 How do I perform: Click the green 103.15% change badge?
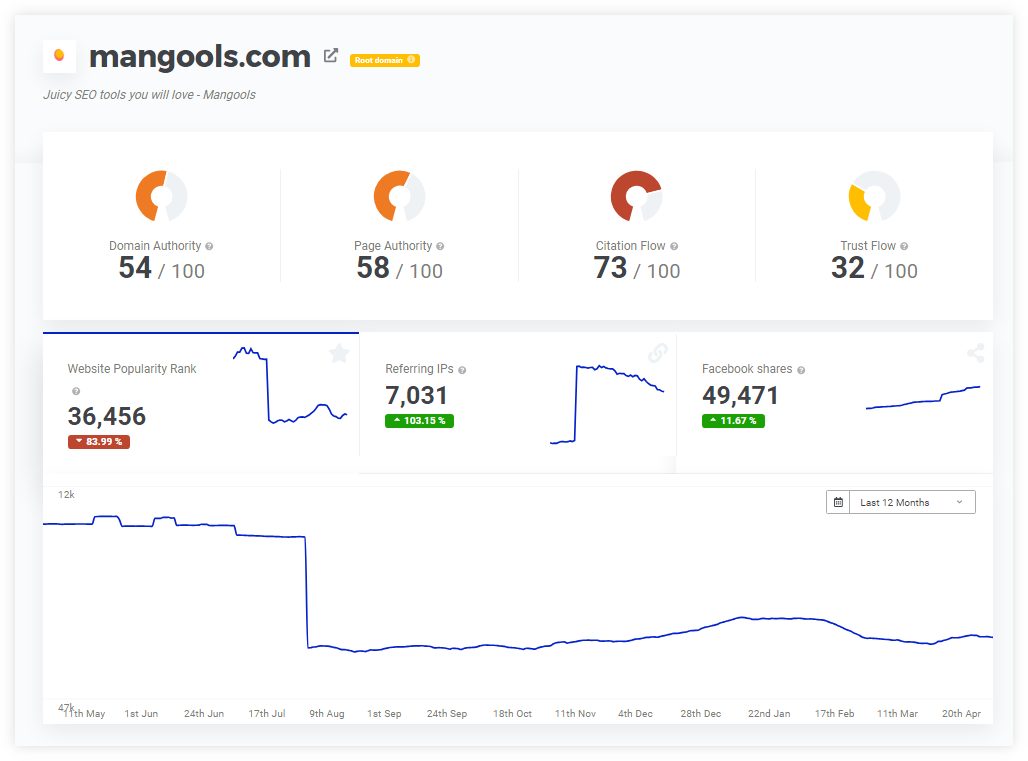pyautogui.click(x=419, y=421)
